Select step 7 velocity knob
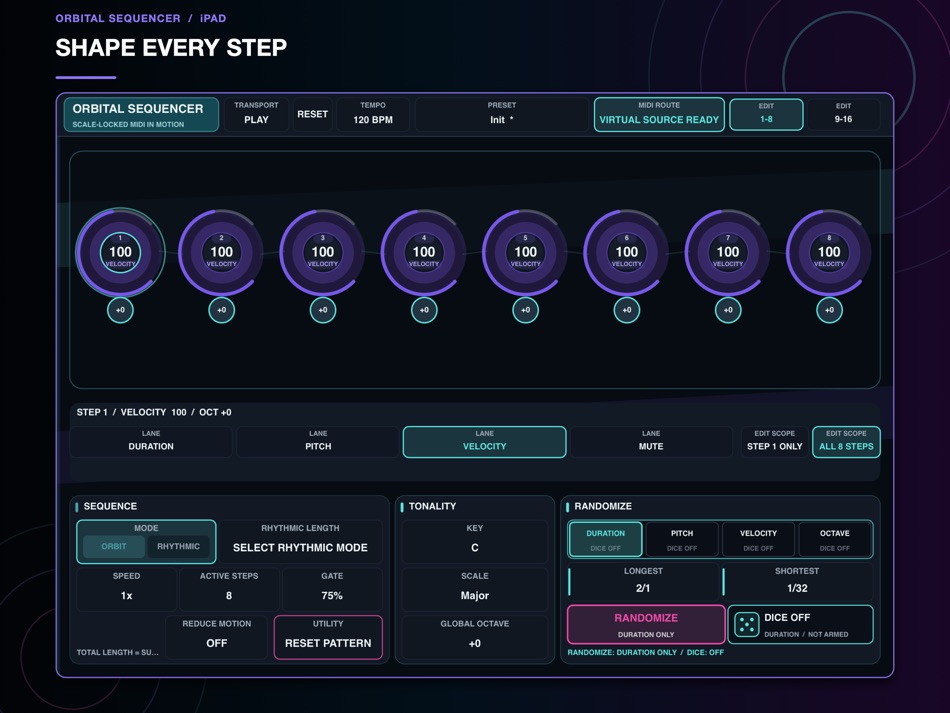950x713 pixels. click(728, 252)
